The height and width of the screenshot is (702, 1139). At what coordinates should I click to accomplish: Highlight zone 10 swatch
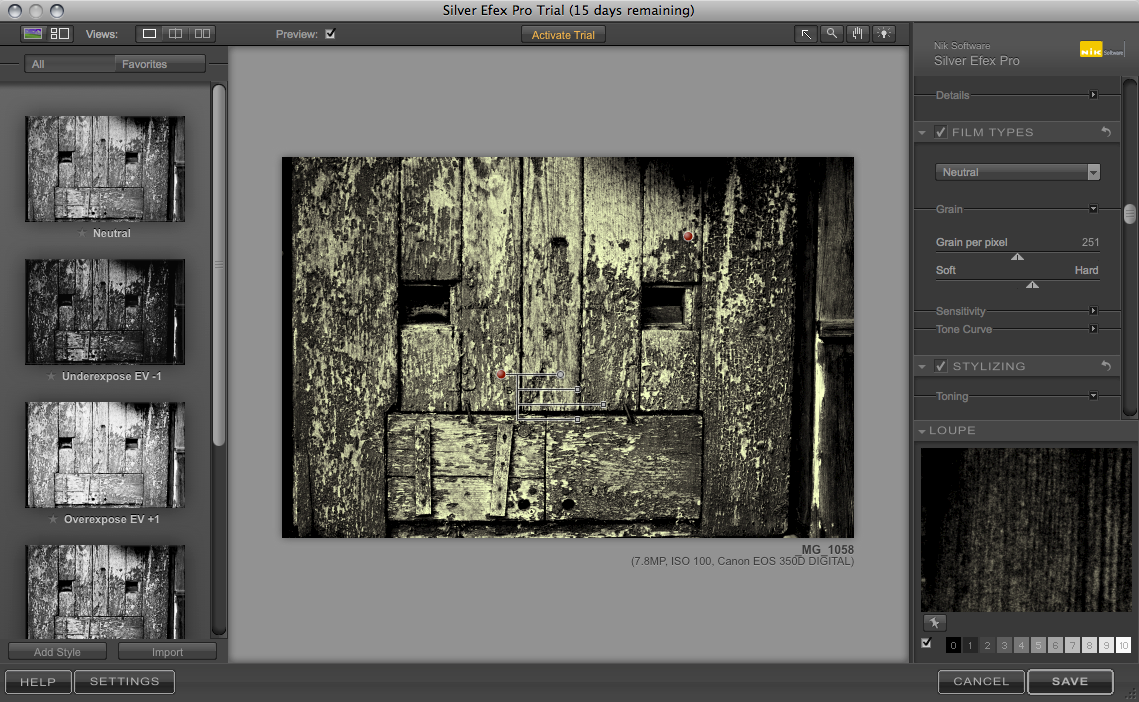[1124, 645]
